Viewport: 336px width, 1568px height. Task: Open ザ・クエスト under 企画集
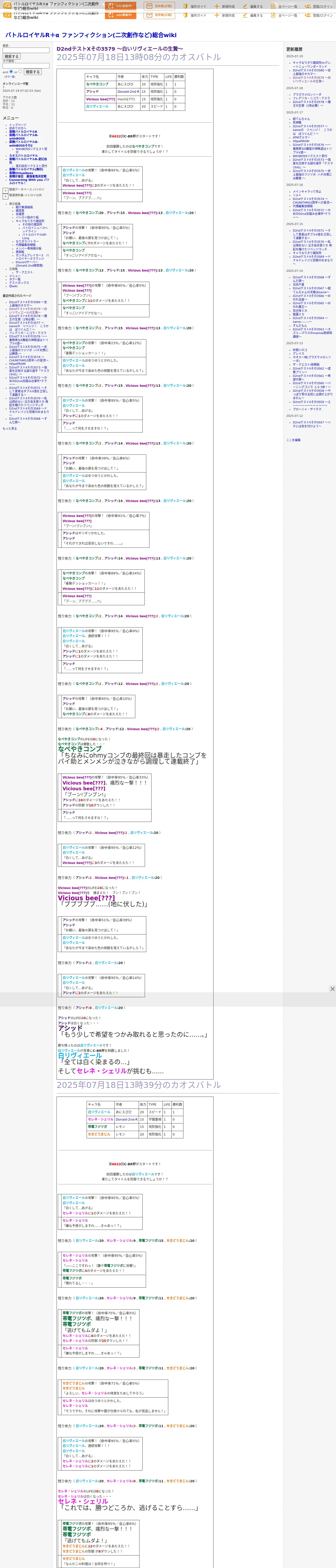coord(24,272)
